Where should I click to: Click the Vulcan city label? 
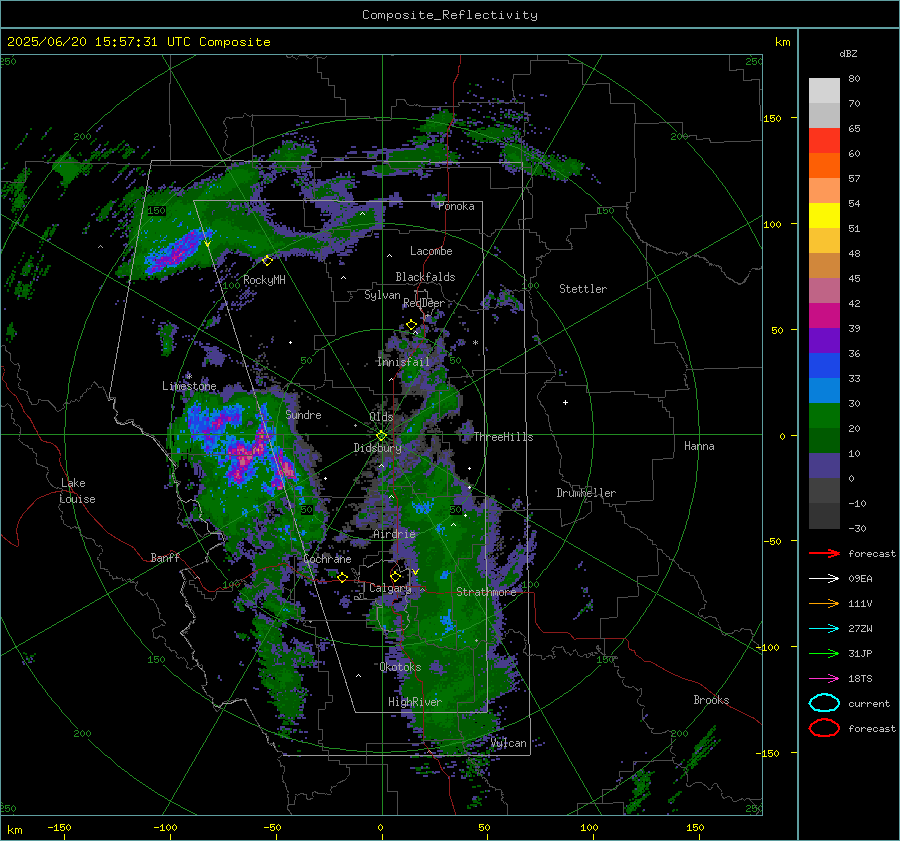(508, 743)
